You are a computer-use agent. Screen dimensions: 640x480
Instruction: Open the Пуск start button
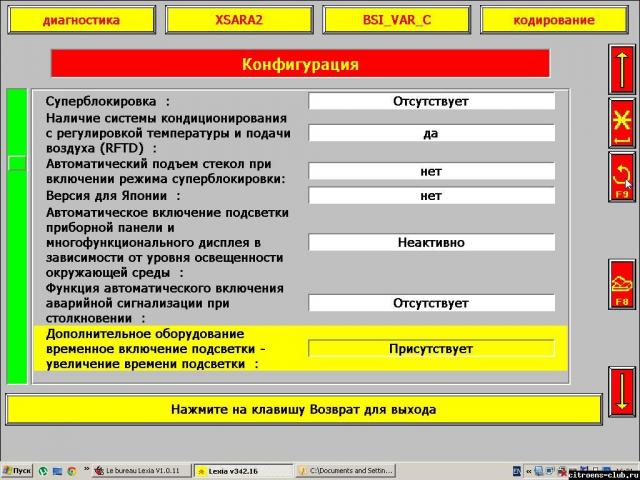point(16,471)
